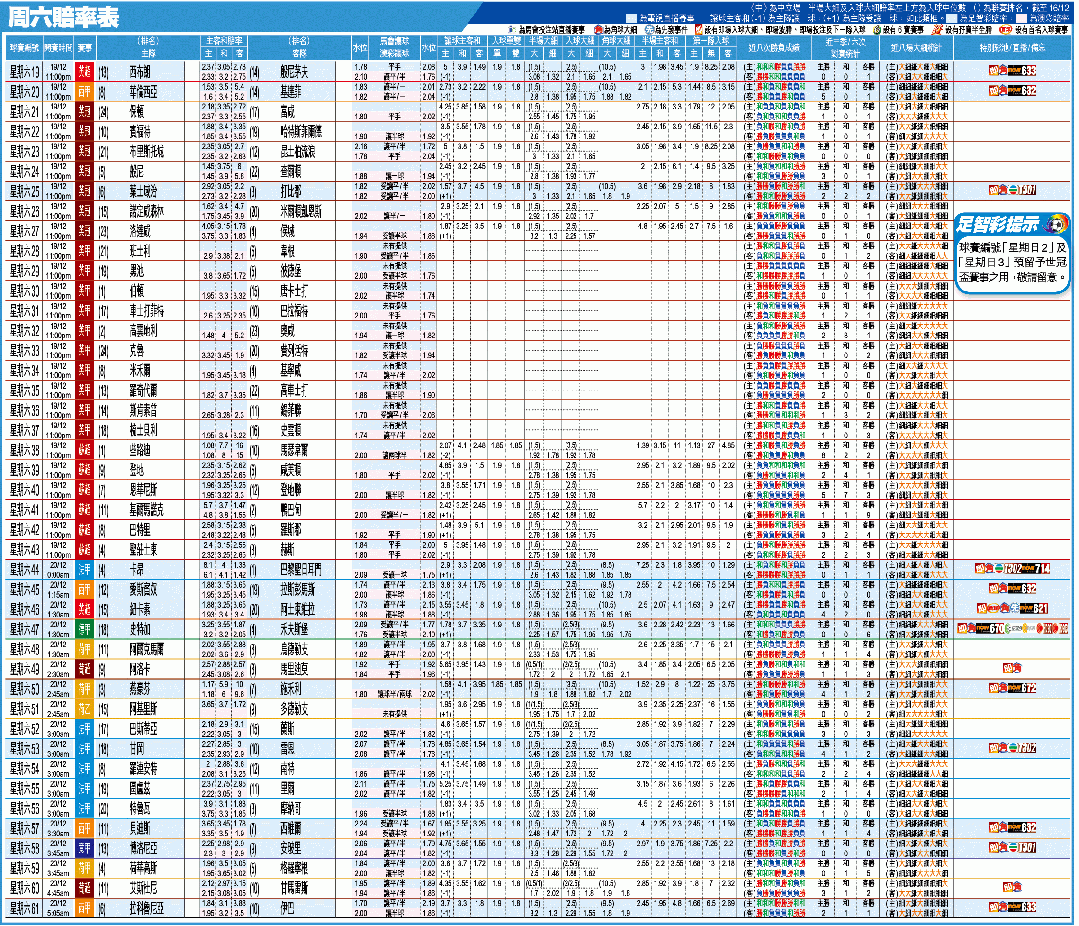Click the white 電視直播賽事 legend swatch
1079x926 pixels.
(632, 19)
